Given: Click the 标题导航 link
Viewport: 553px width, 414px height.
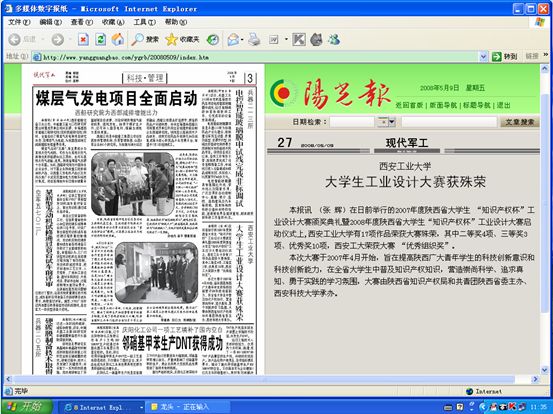Looking at the screenshot, I should tap(476, 105).
